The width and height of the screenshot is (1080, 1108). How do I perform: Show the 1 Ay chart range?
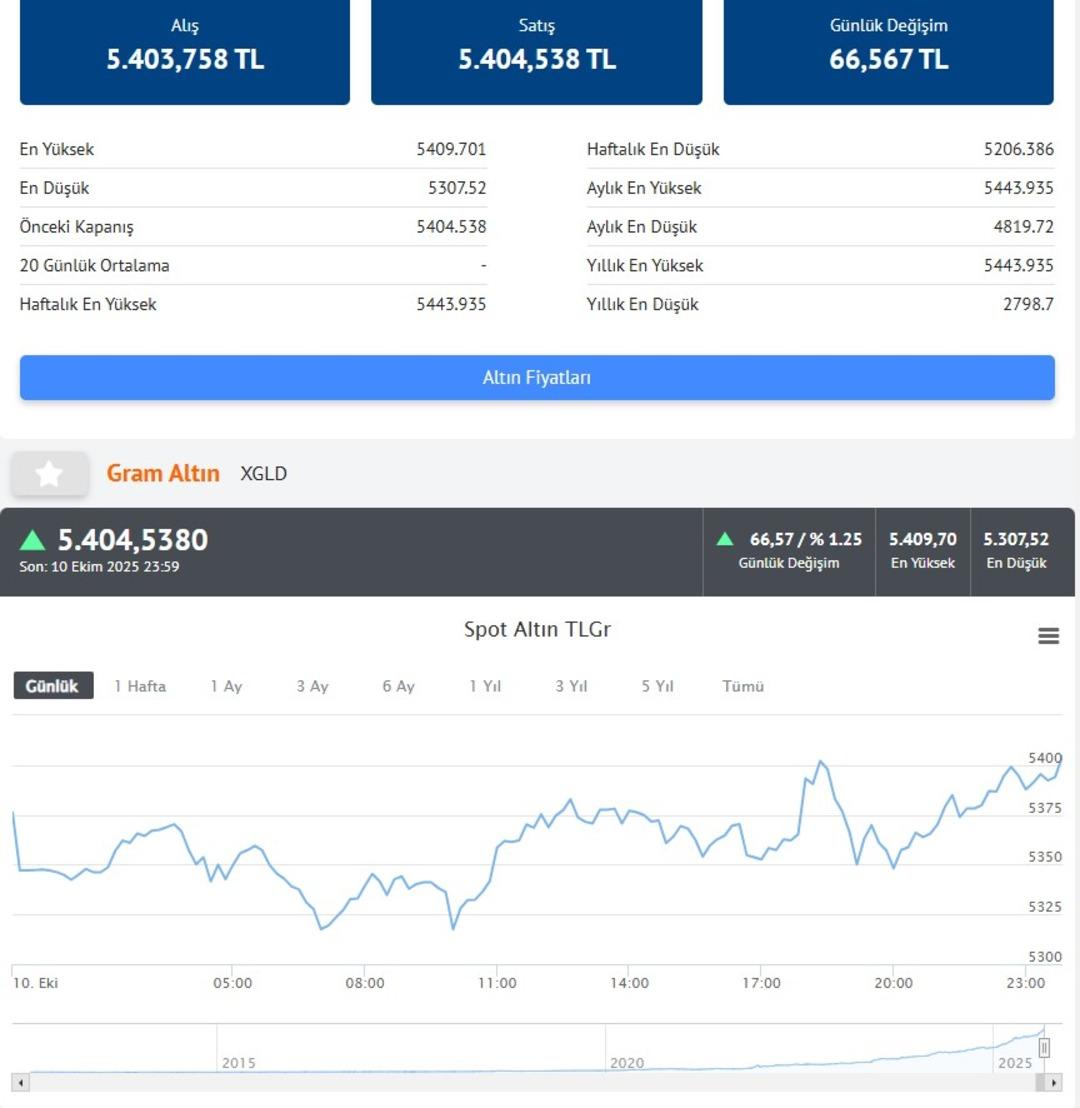226,686
